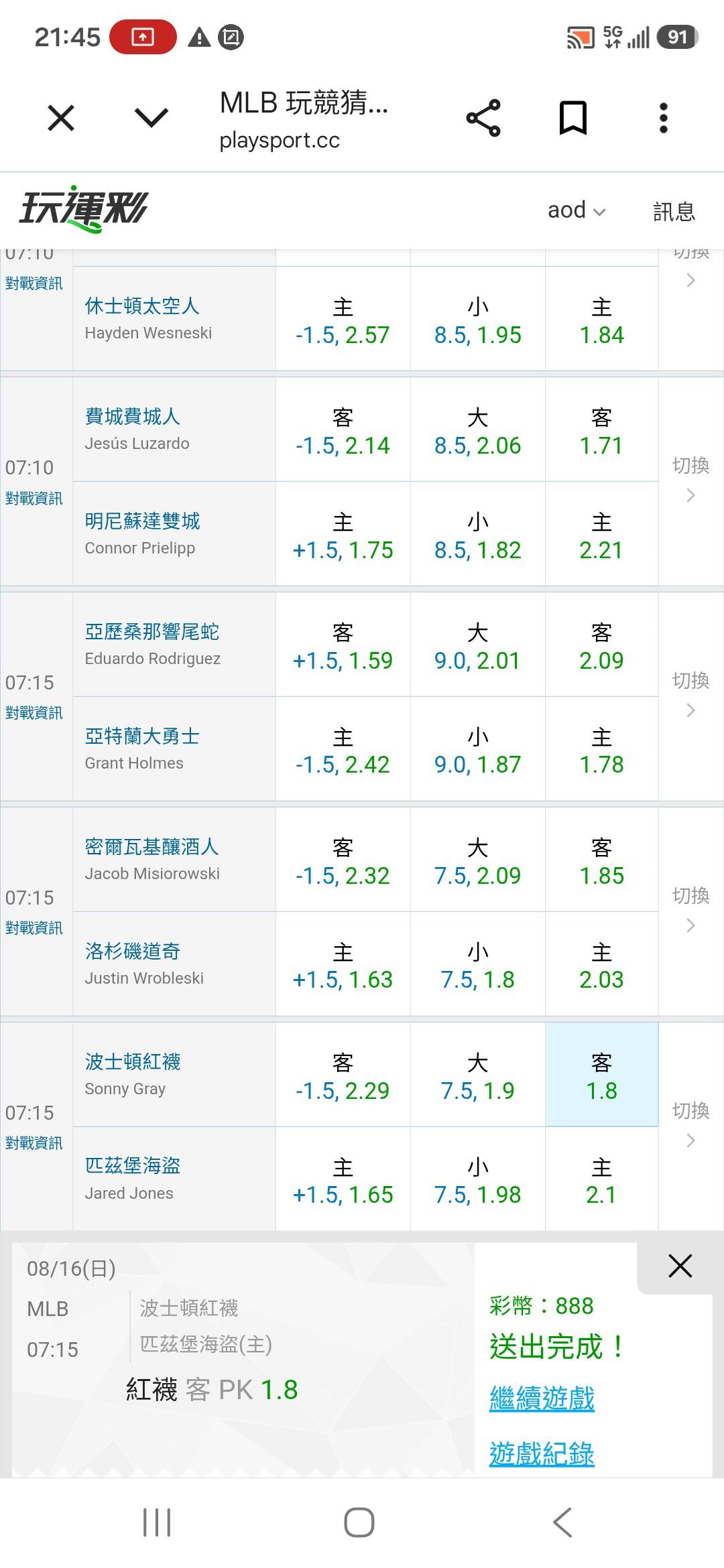Tap the Android home button
This screenshot has width=724, height=1568.
[359, 1522]
